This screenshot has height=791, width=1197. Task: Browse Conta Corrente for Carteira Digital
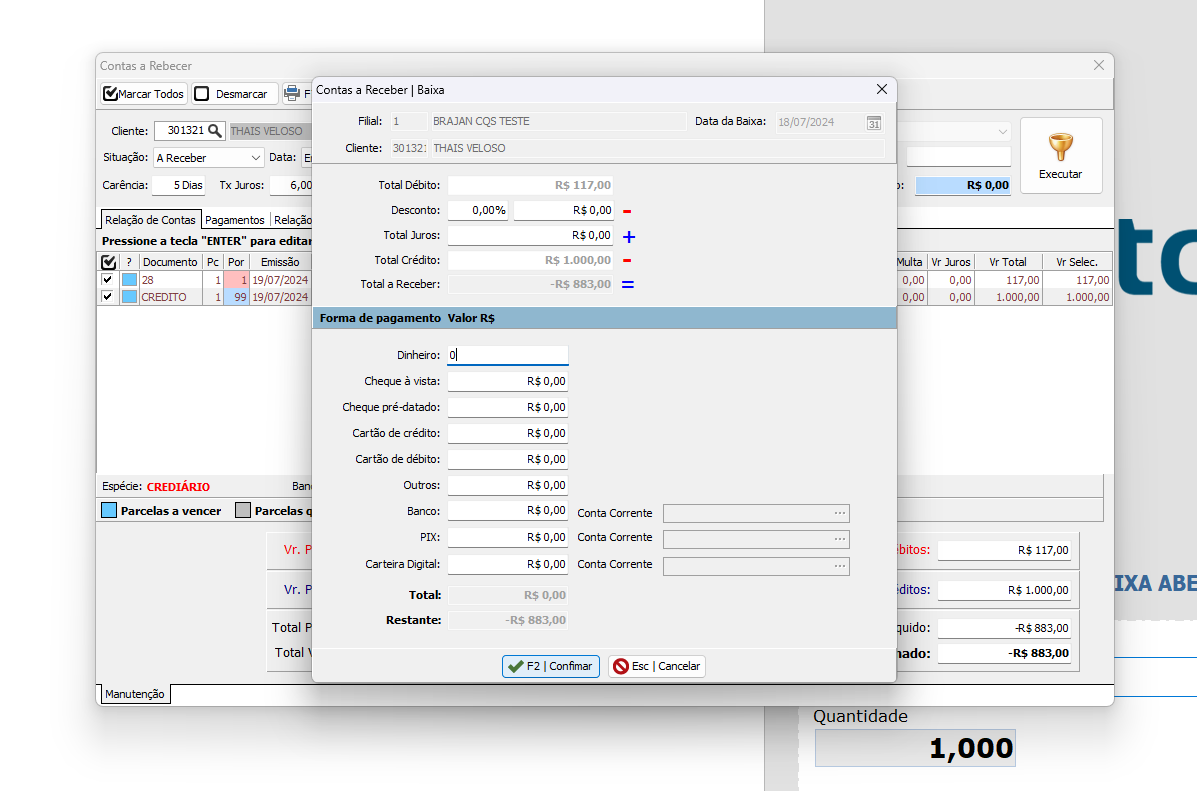click(840, 566)
